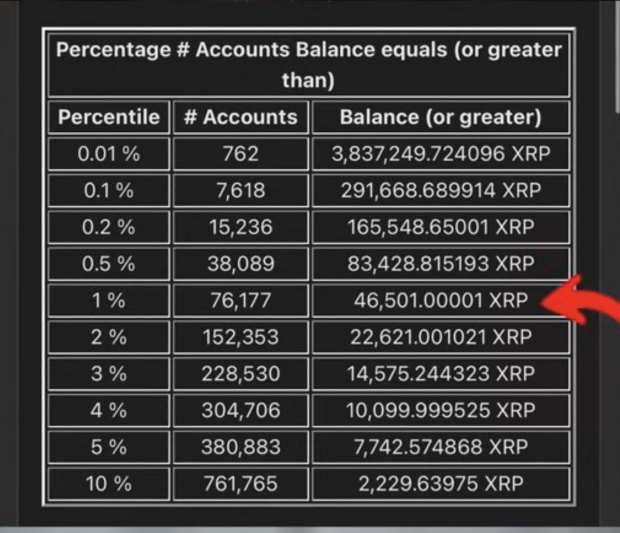The width and height of the screenshot is (620, 533).
Task: Click the red arrow pointing at 1% row
Action: click(x=579, y=301)
